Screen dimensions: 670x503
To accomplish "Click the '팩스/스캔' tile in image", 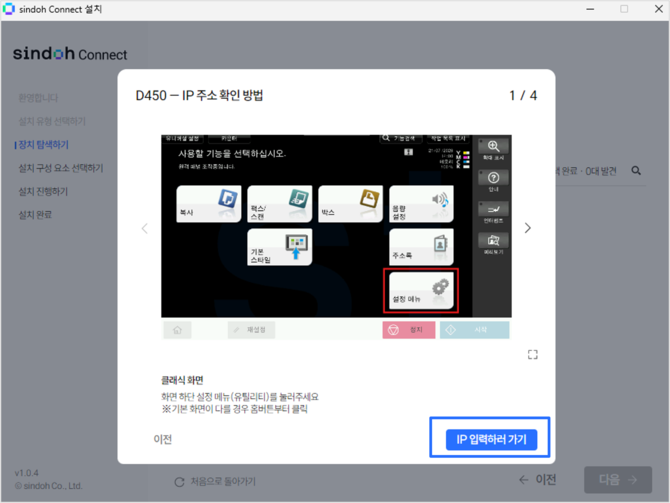I will (279, 203).
